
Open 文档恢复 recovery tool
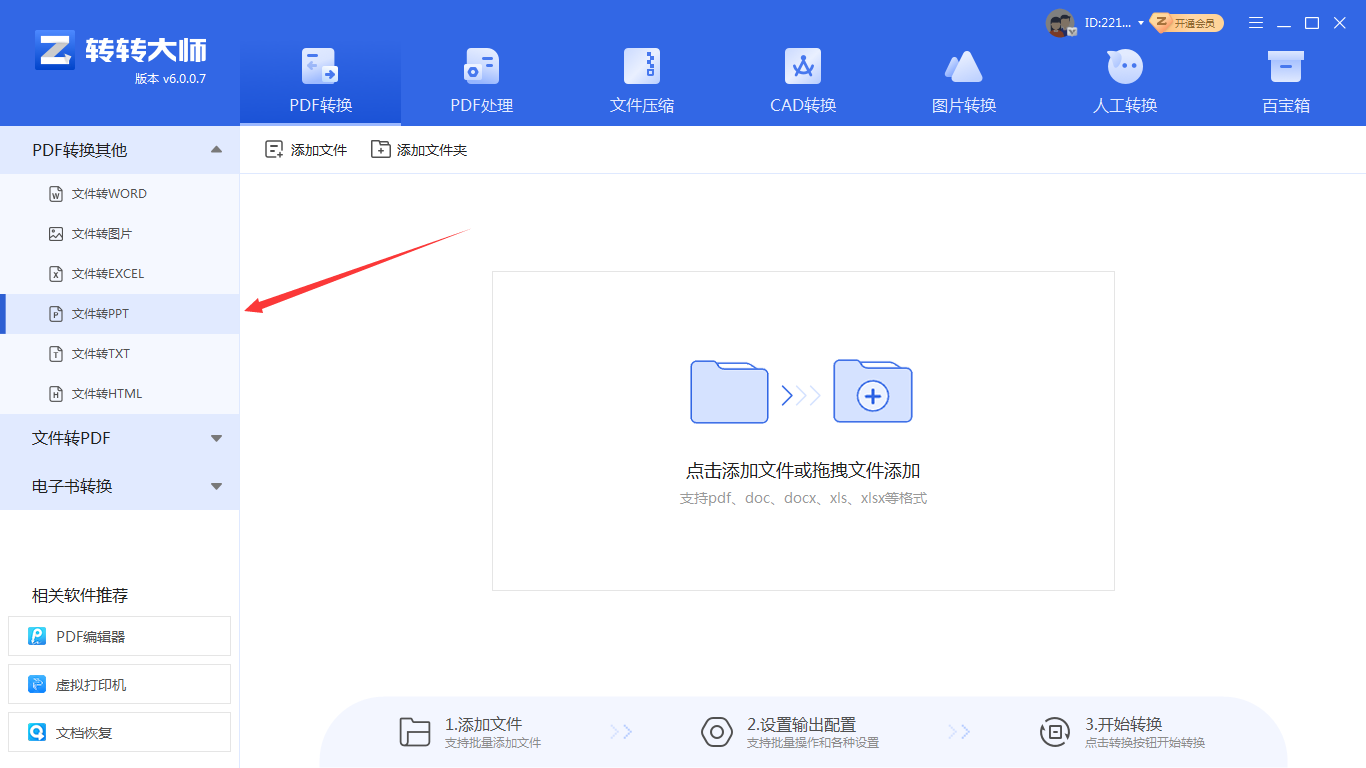(x=119, y=732)
